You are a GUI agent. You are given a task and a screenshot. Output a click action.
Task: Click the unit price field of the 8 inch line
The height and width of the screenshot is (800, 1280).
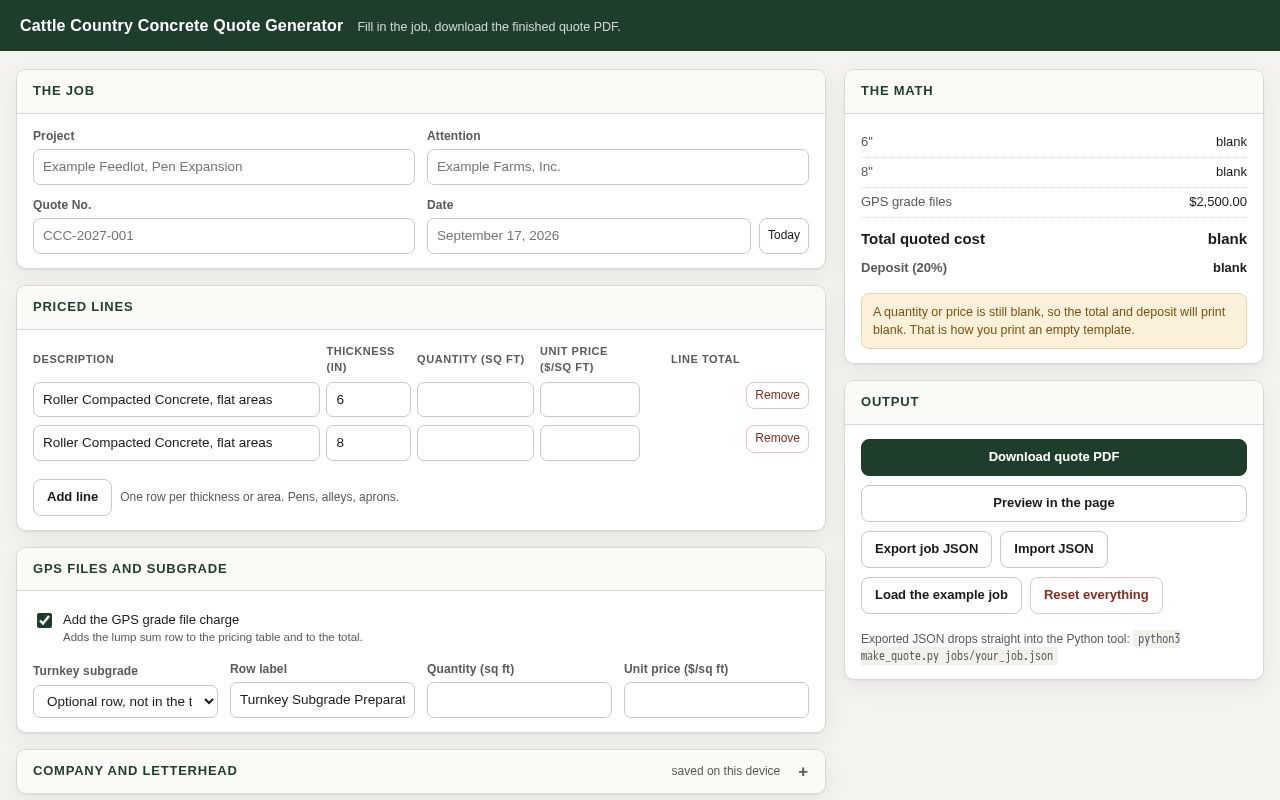590,443
